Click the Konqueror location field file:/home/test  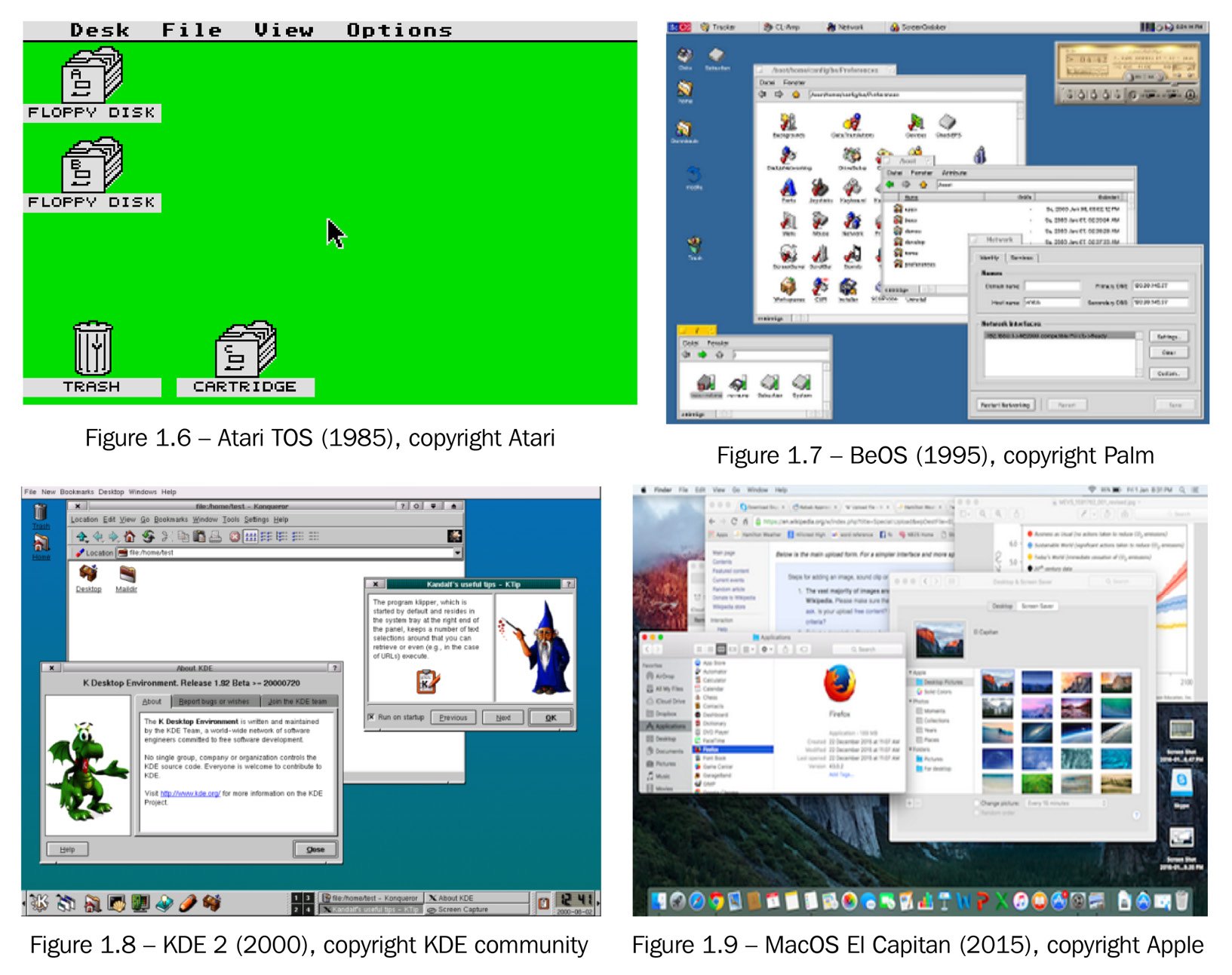[x=290, y=553]
